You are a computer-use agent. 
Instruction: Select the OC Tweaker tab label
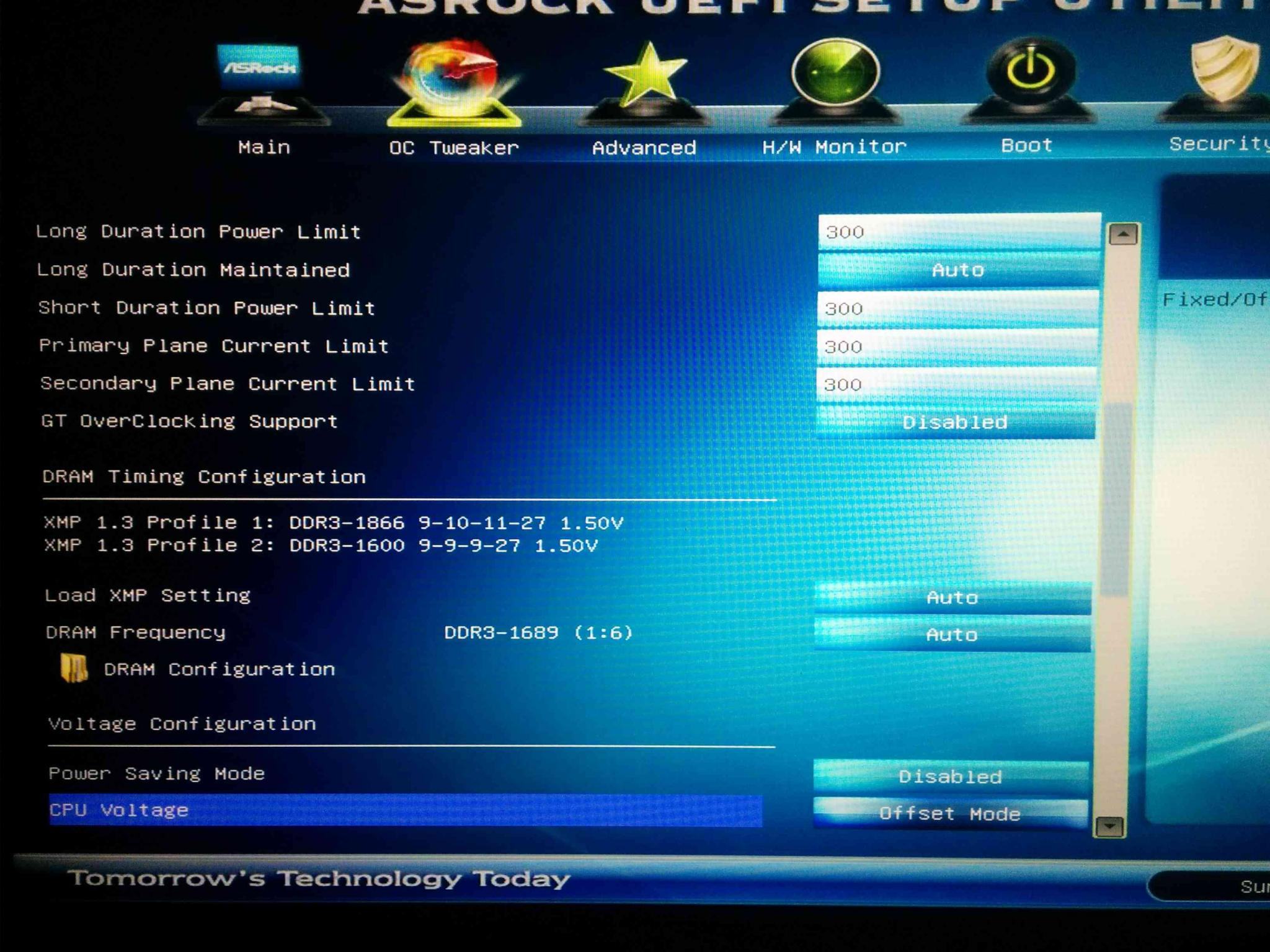click(x=454, y=148)
